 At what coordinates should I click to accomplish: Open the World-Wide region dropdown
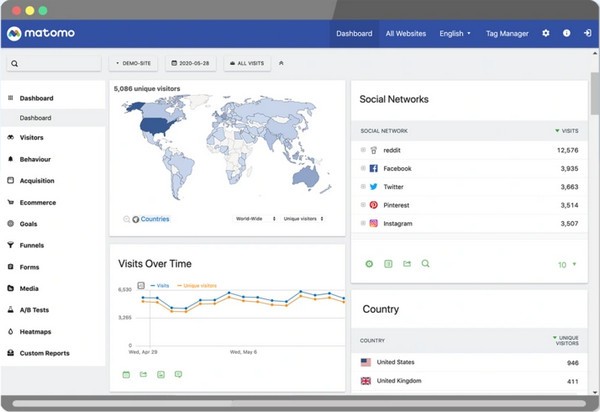click(255, 218)
